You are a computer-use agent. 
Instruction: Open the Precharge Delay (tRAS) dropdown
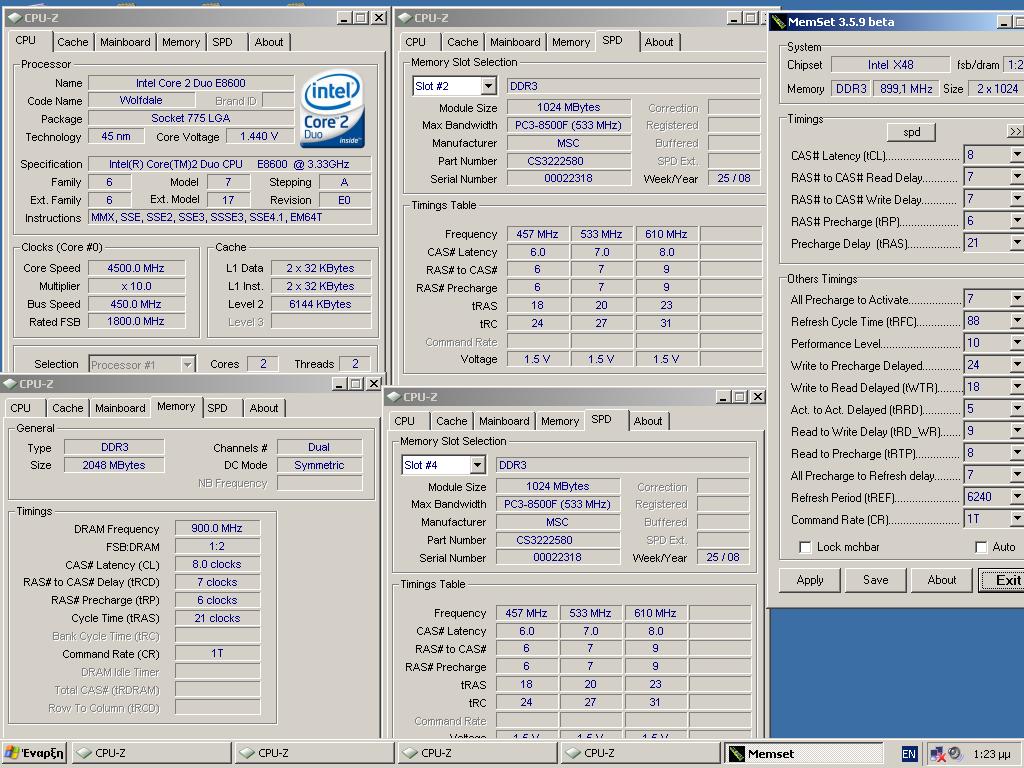(1017, 244)
